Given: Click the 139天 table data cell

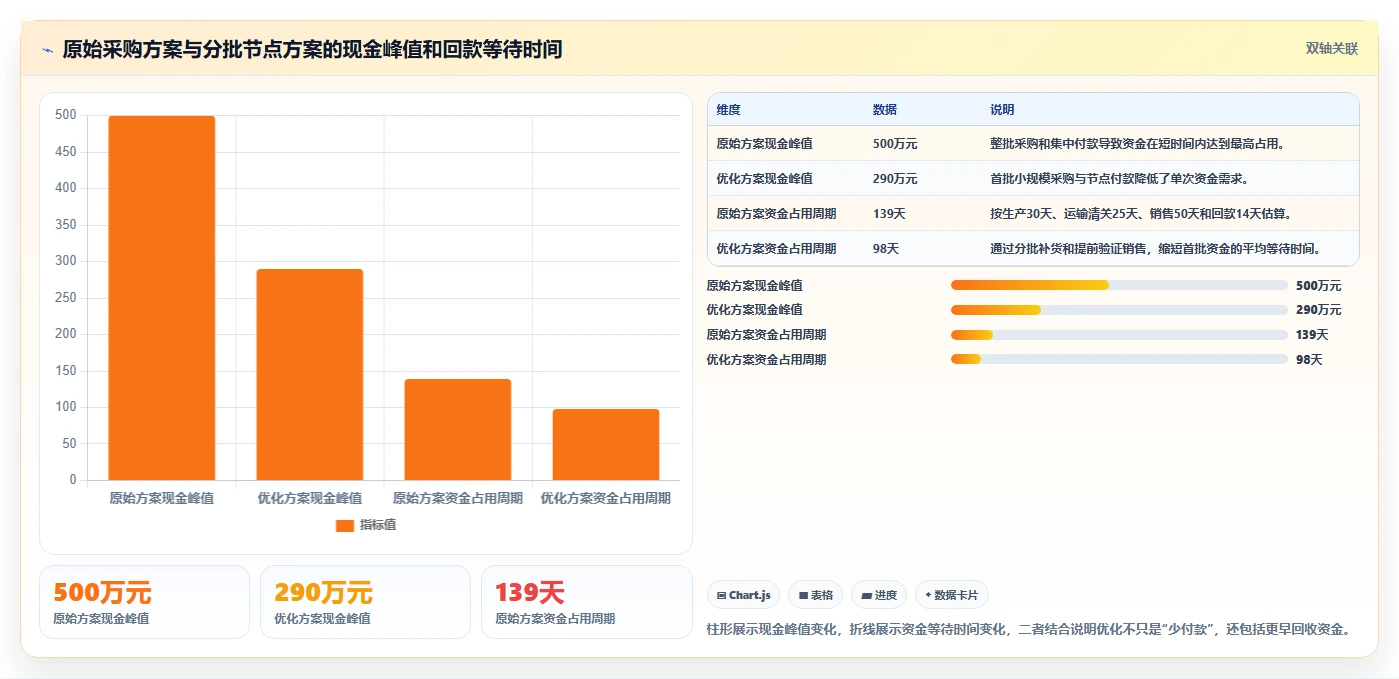Looking at the screenshot, I should tap(889, 214).
